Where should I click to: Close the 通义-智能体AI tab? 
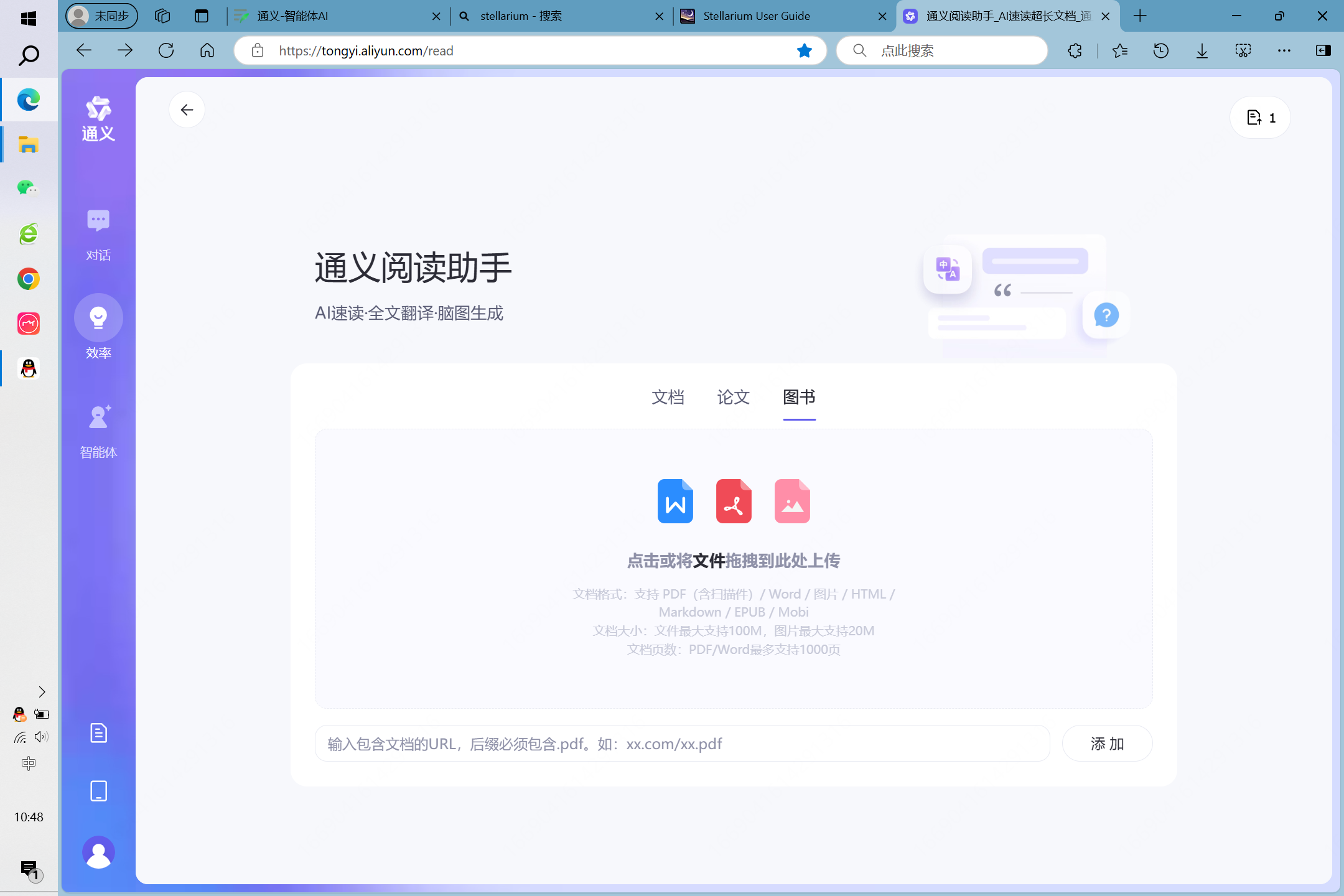pos(436,17)
